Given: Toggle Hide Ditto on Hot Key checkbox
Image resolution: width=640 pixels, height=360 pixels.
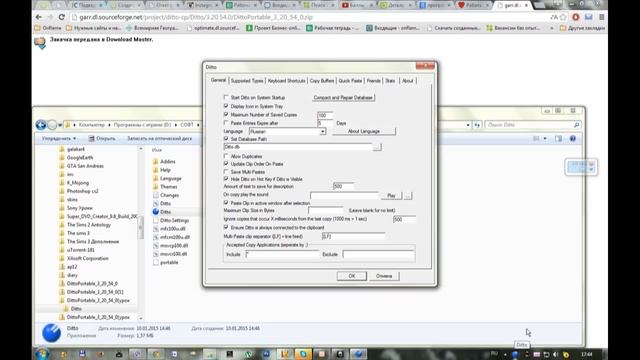Looking at the screenshot, I should (x=226, y=179).
